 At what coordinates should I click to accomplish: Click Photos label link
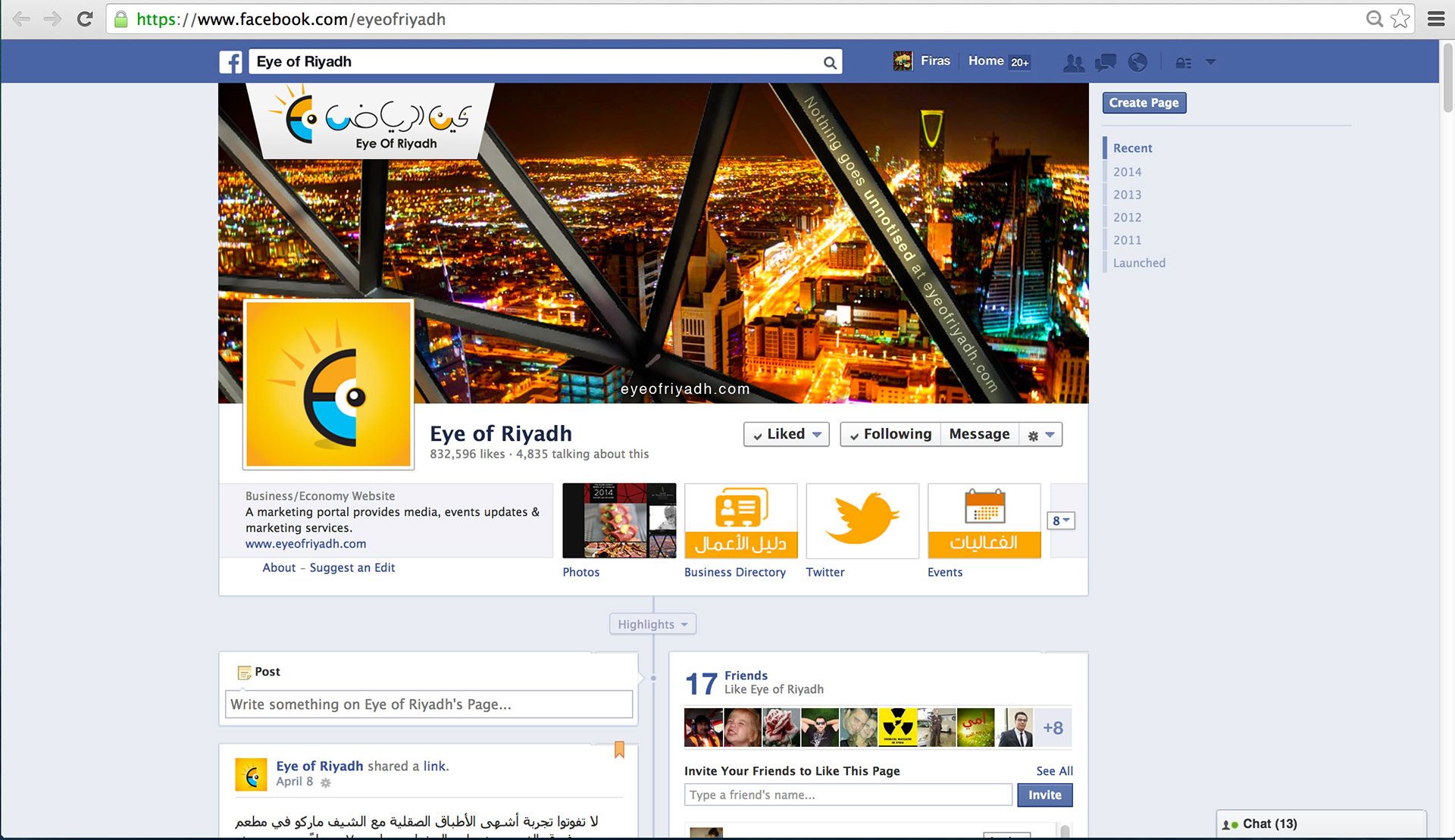click(x=580, y=573)
